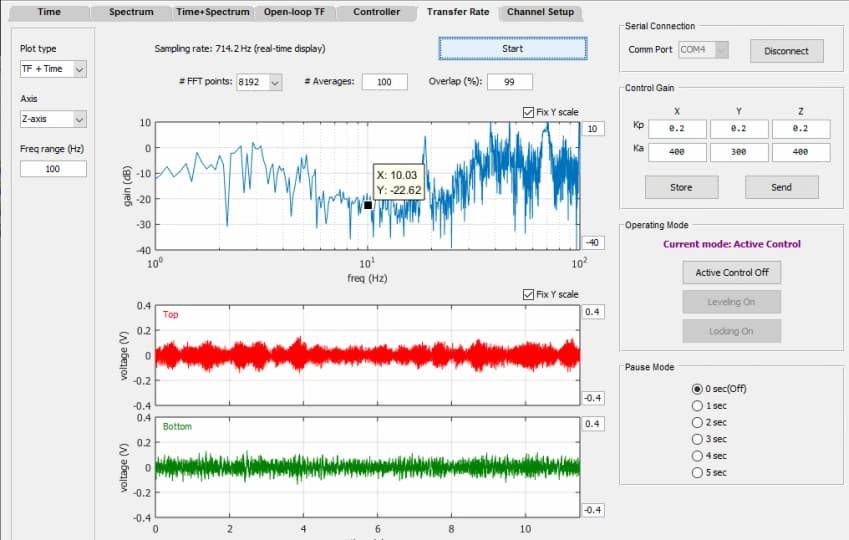The height and width of the screenshot is (540, 849).
Task: Select the 0 sec(Off) pause option
Action: coord(697,389)
